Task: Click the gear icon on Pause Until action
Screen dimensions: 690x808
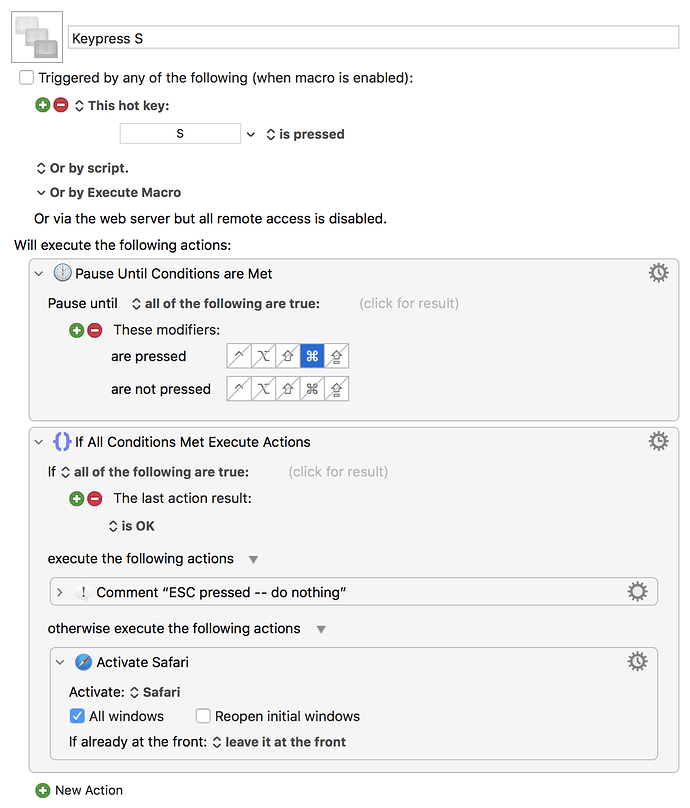Action: [658, 273]
